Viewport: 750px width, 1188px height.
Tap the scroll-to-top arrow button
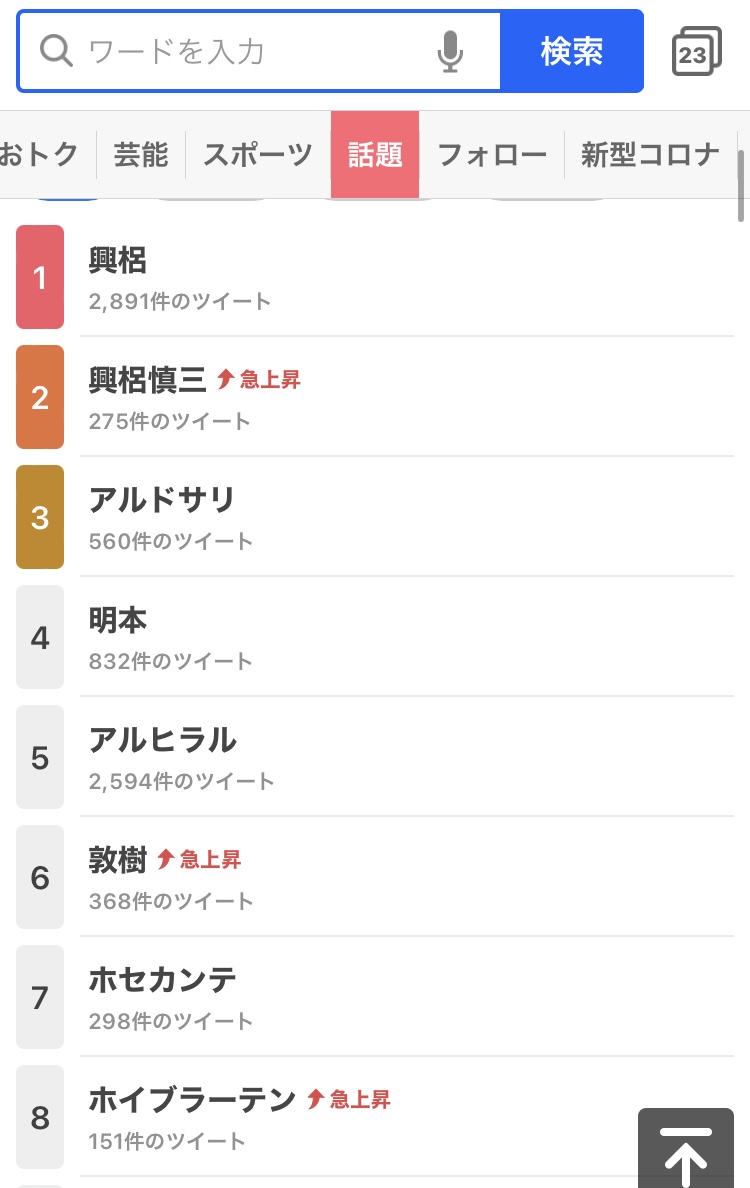tap(686, 1150)
